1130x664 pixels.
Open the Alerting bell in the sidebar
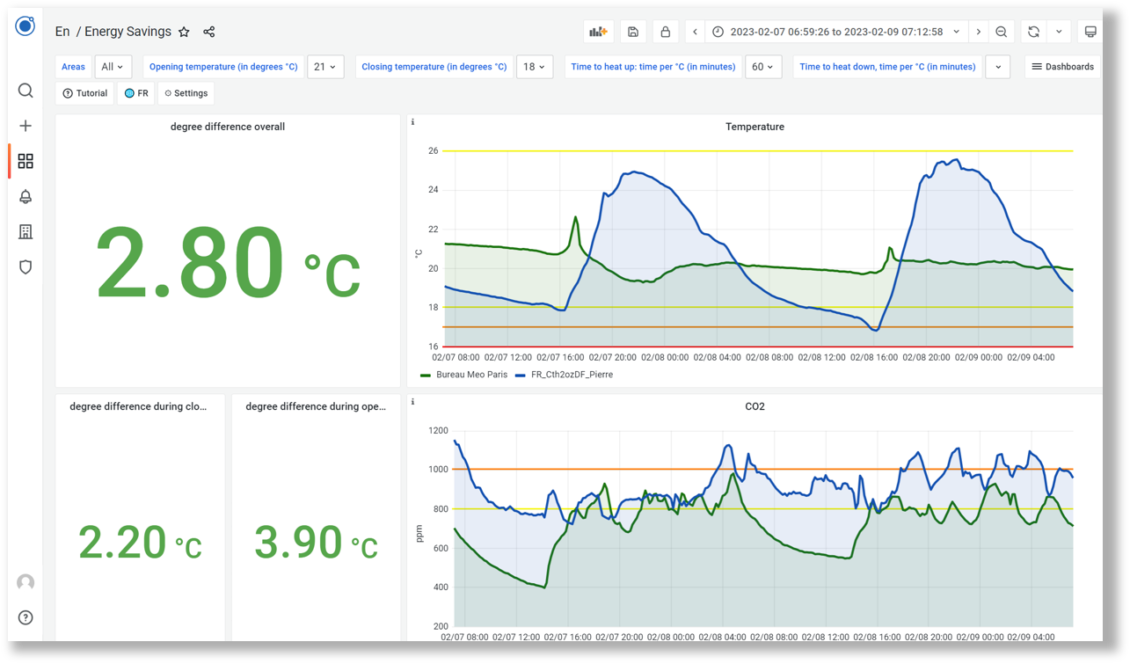pyautogui.click(x=25, y=196)
